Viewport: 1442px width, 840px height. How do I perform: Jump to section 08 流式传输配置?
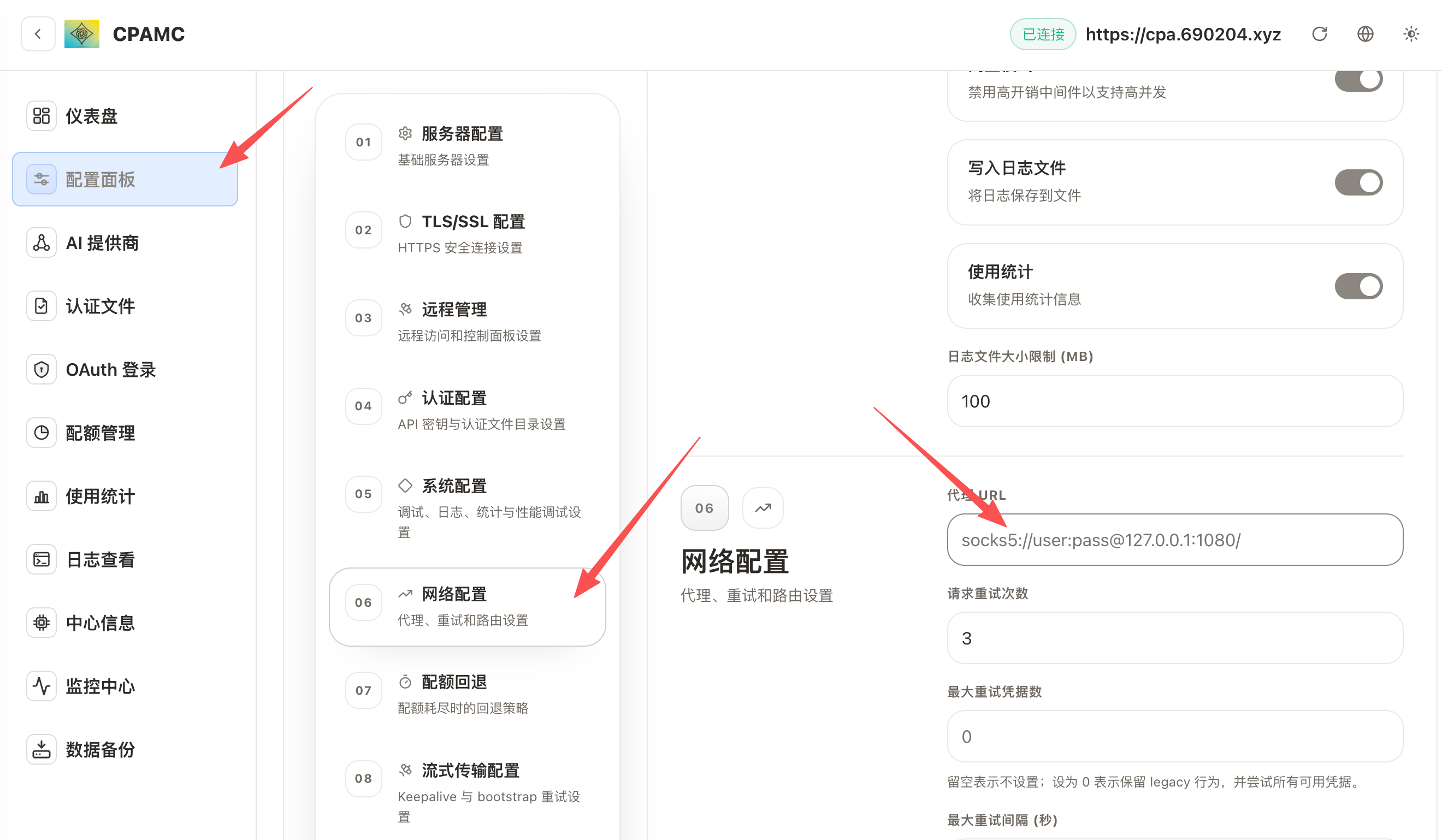pyautogui.click(x=468, y=792)
